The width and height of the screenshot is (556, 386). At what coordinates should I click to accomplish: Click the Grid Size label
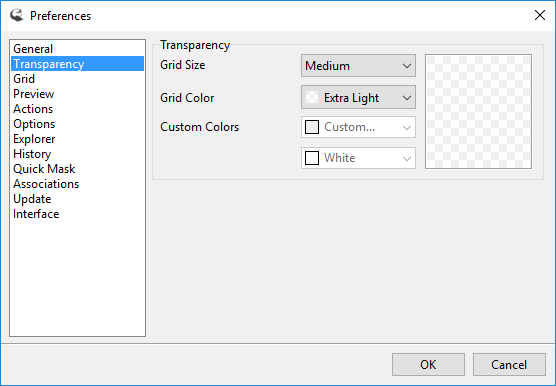click(x=183, y=65)
